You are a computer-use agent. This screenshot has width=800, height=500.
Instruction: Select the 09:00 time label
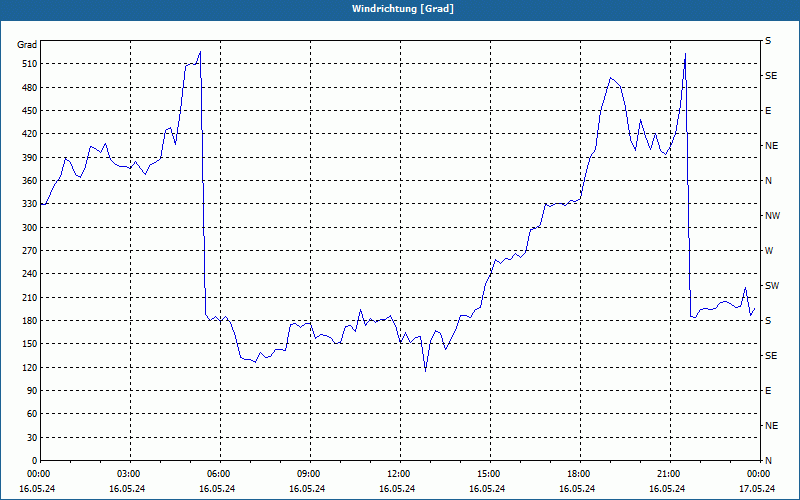[x=309, y=474]
